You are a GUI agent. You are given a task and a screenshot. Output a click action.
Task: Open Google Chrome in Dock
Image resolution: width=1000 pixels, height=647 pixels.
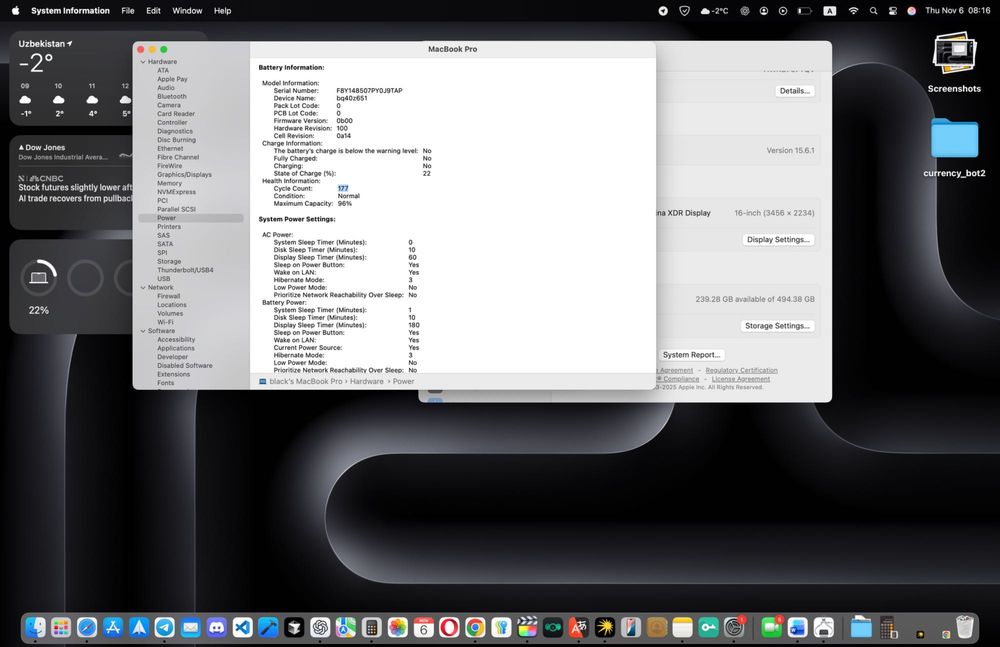click(x=474, y=628)
